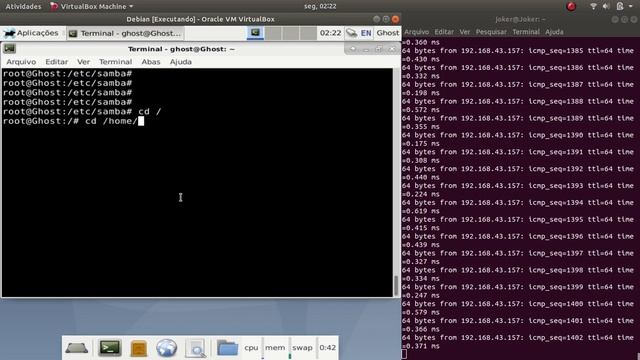The width and height of the screenshot is (640, 360).
Task: Open VirtualBox Machine app menu
Action: pos(92,6)
